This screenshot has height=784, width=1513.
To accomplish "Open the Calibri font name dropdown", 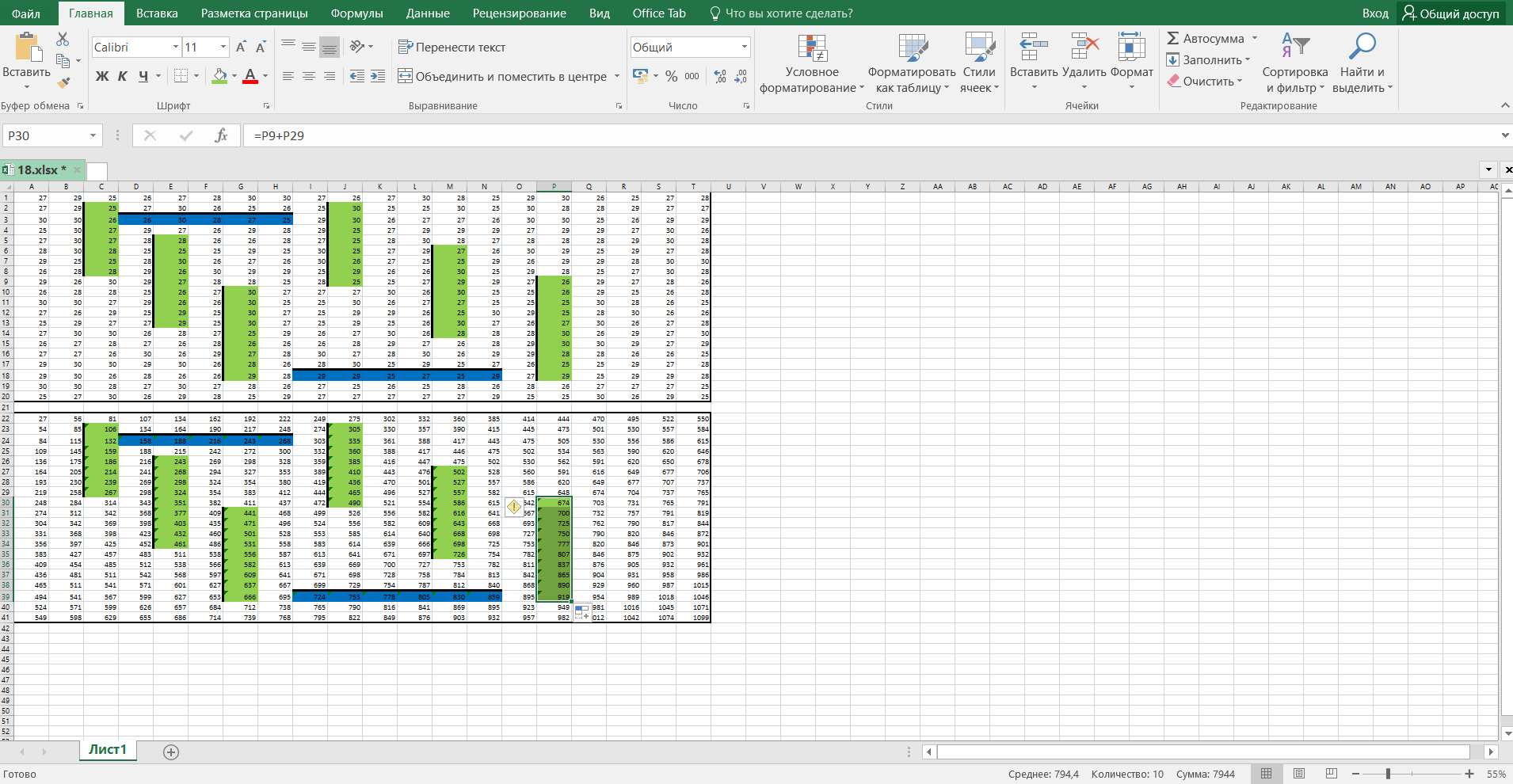I will [176, 48].
